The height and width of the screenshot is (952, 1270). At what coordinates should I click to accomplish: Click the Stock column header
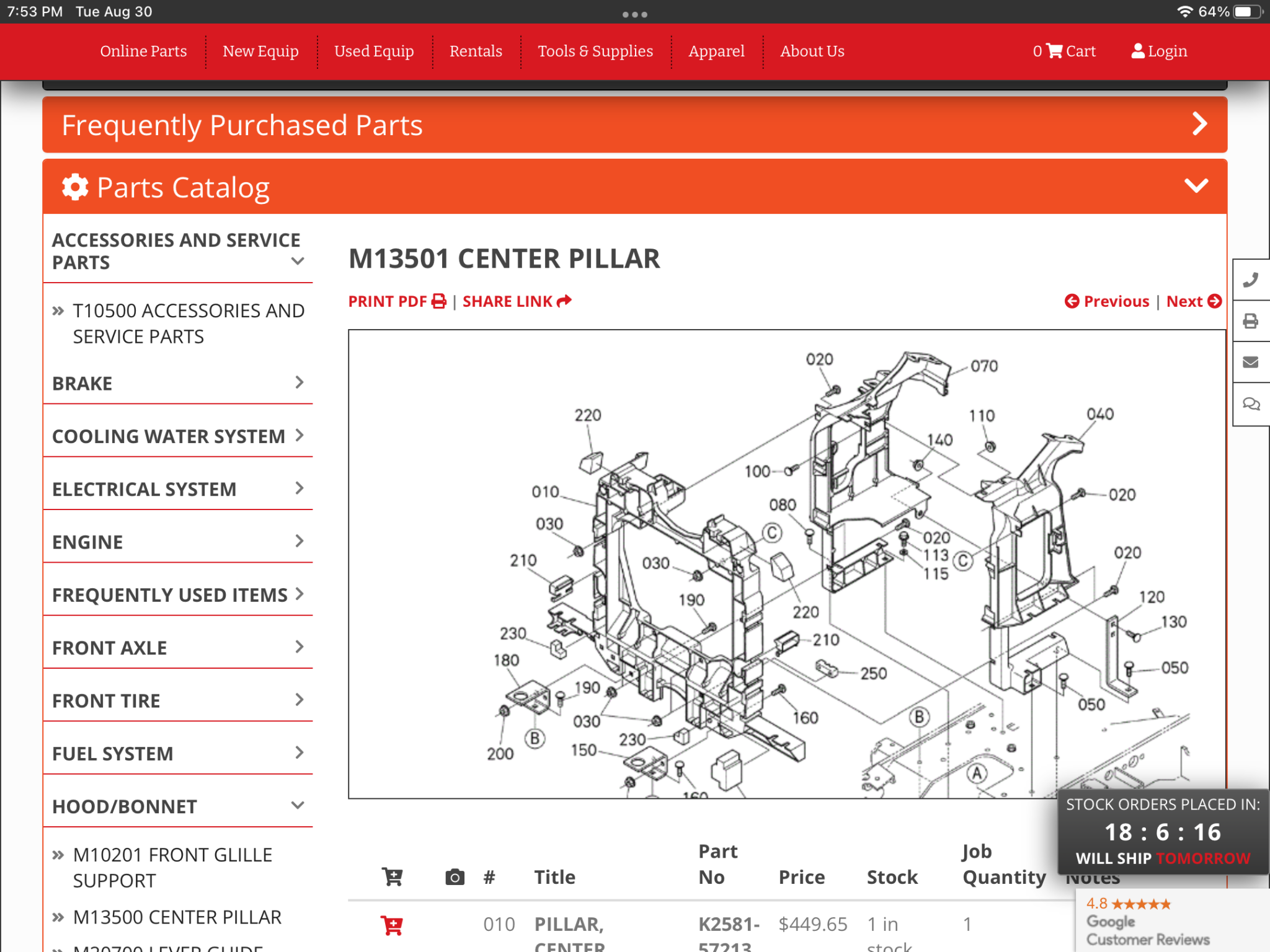pos(892,877)
